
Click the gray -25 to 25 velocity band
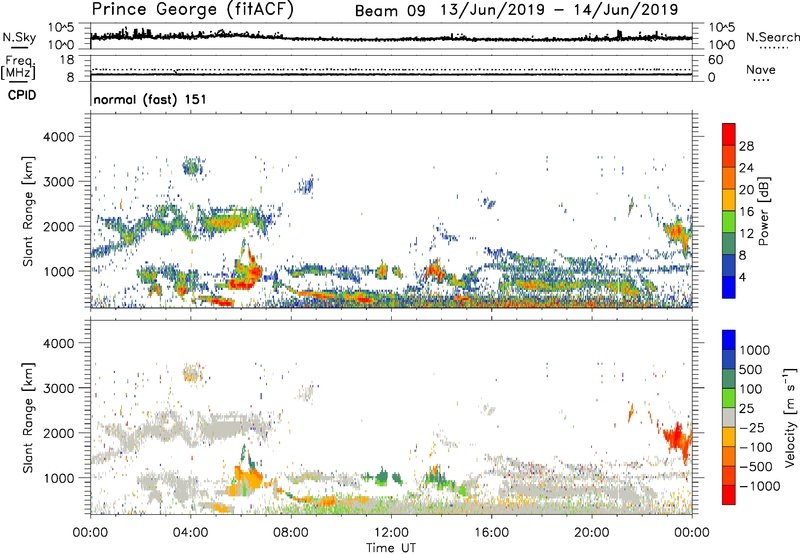(729, 418)
